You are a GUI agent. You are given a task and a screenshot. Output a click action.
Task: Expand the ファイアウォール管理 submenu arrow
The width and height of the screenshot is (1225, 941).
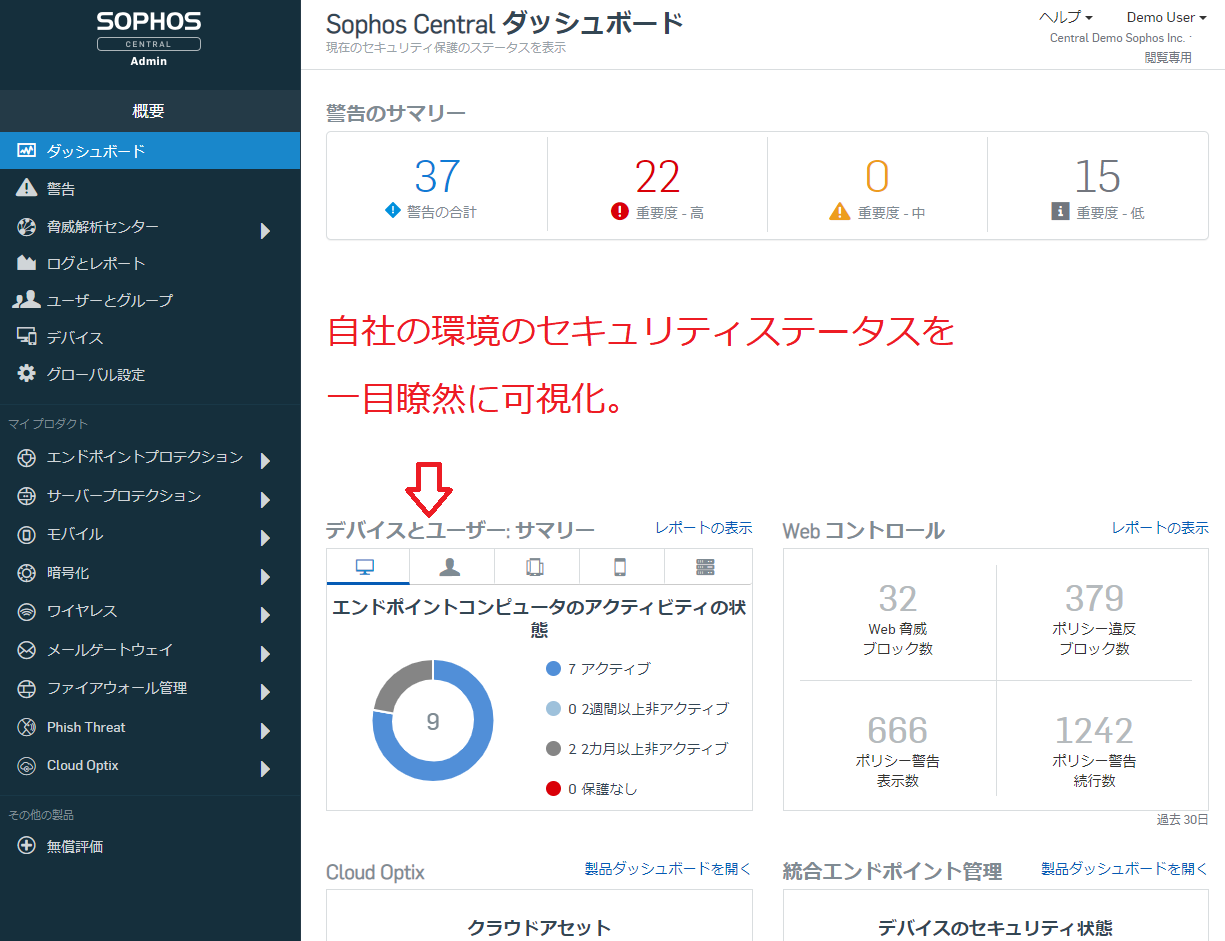click(x=265, y=692)
